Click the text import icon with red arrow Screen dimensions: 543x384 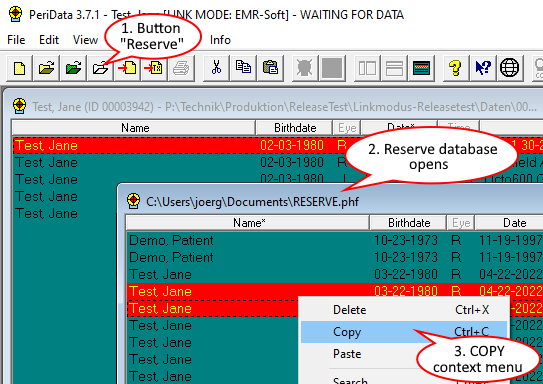154,68
